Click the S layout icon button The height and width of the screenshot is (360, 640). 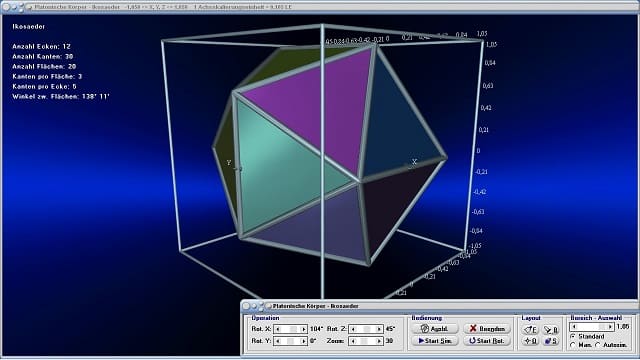click(x=551, y=341)
